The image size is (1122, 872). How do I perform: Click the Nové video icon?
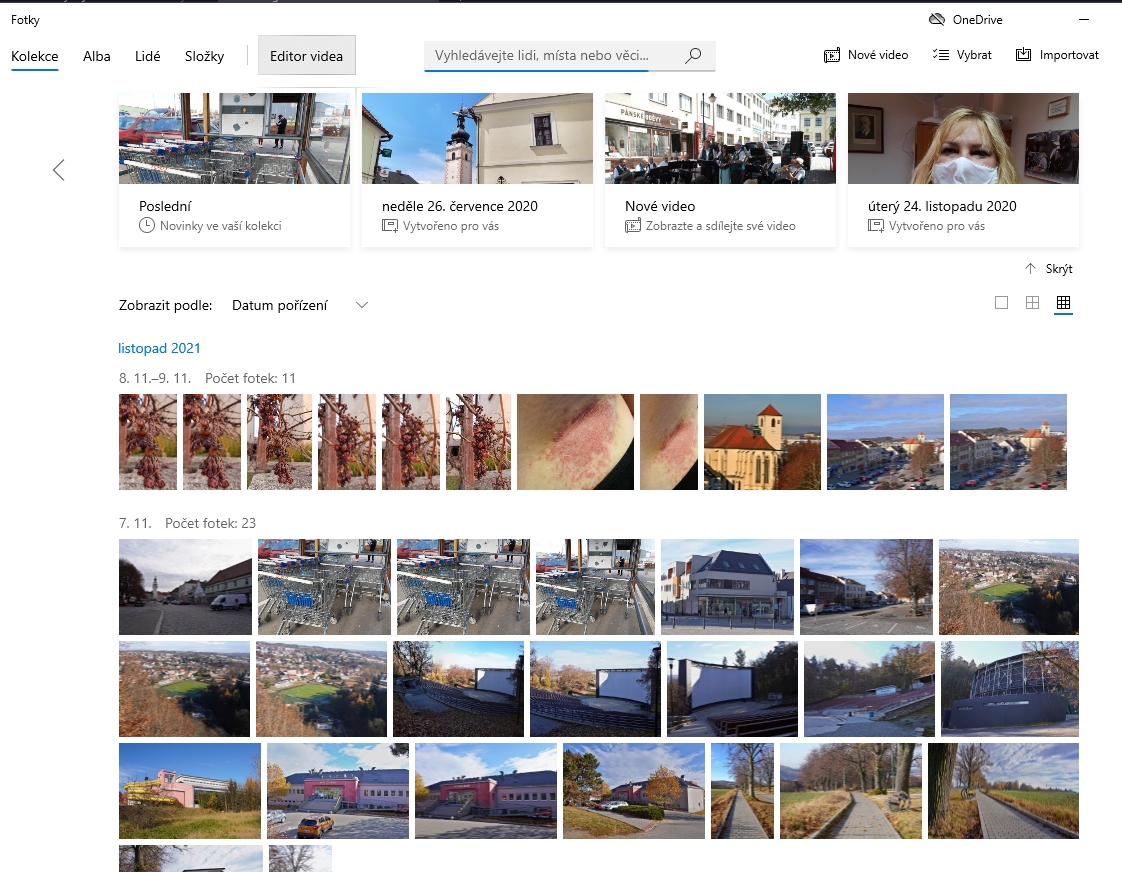(x=832, y=56)
